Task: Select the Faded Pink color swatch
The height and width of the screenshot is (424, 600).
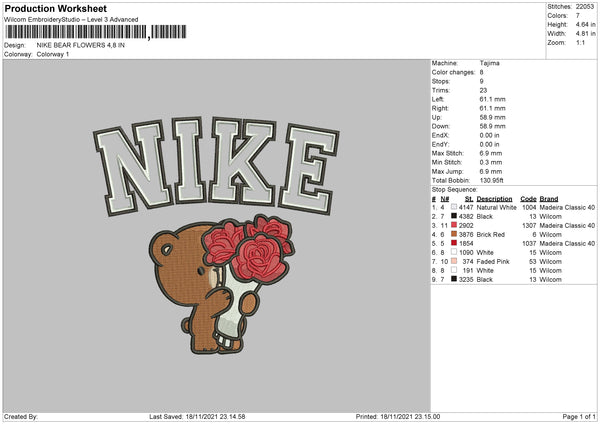Action: pos(454,261)
